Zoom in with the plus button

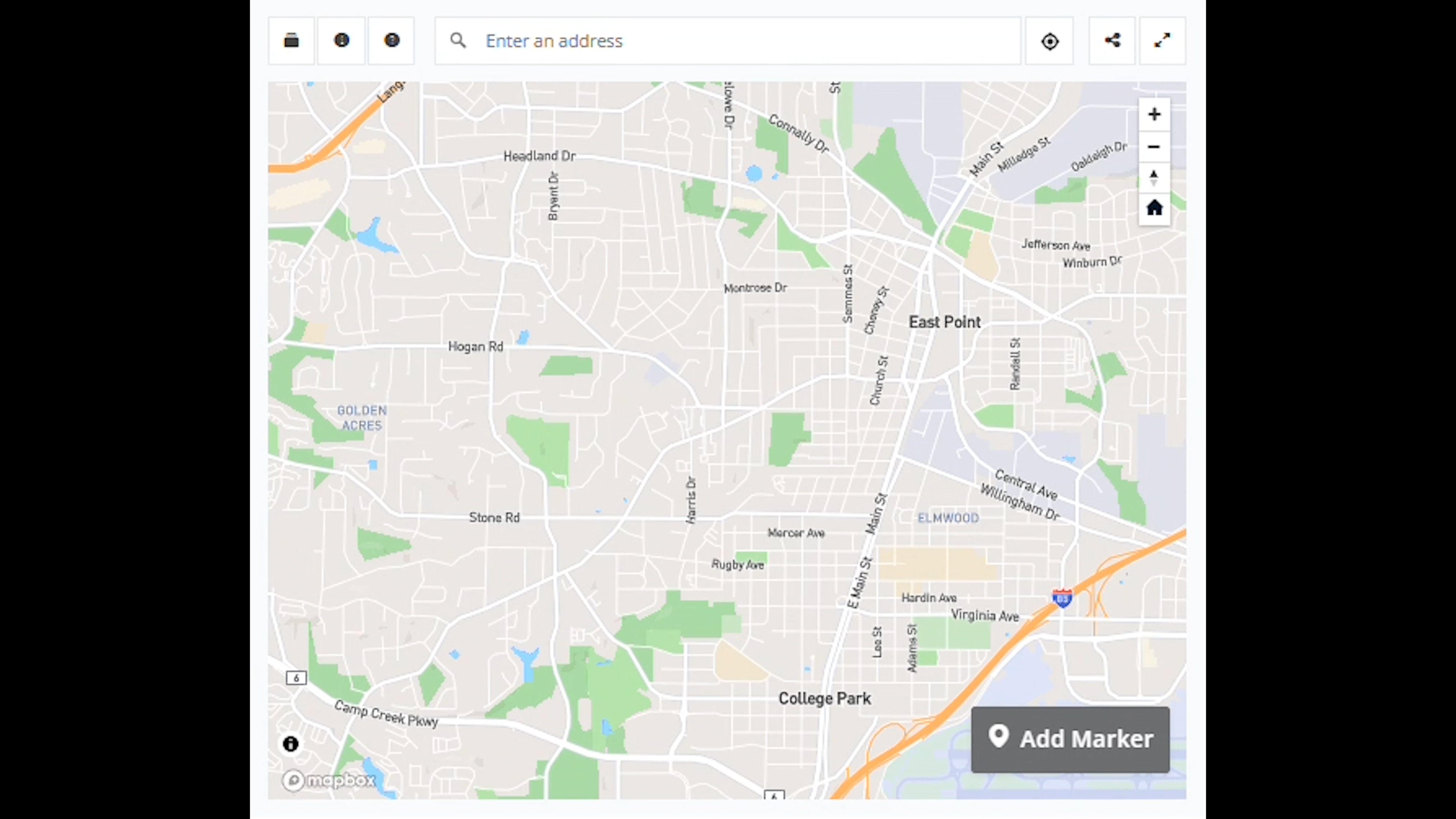pos(1154,115)
